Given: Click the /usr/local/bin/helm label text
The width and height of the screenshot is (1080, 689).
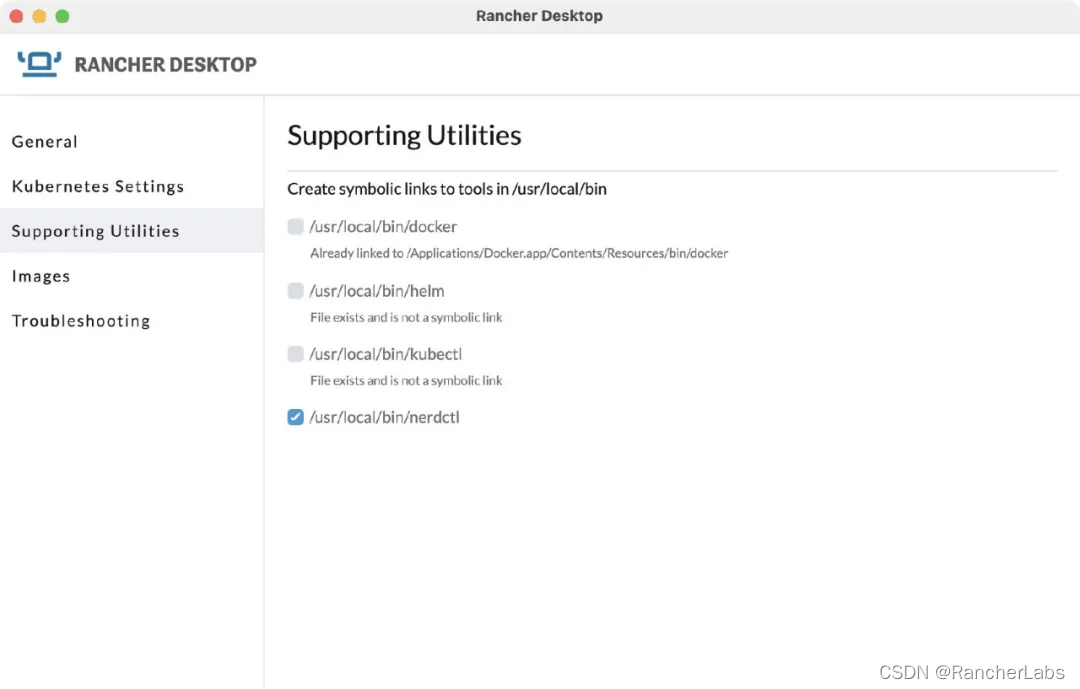Looking at the screenshot, I should click(x=377, y=291).
